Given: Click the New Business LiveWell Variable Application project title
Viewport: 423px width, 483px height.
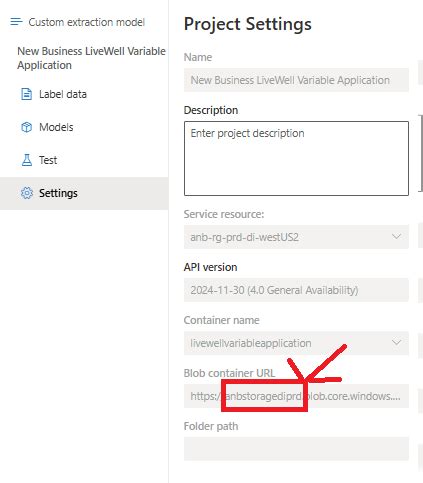Looking at the screenshot, I should 91,58.
